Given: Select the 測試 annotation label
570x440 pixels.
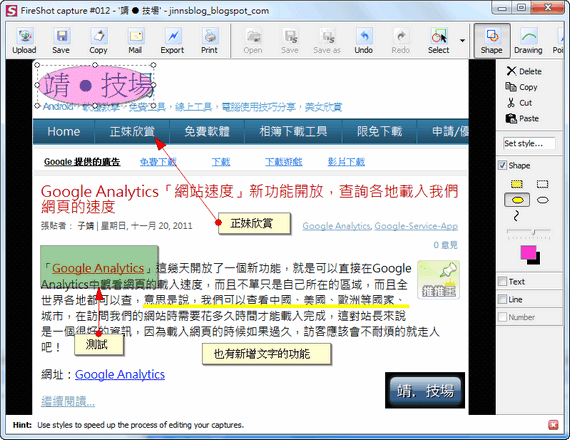Looking at the screenshot, I should coord(99,344).
